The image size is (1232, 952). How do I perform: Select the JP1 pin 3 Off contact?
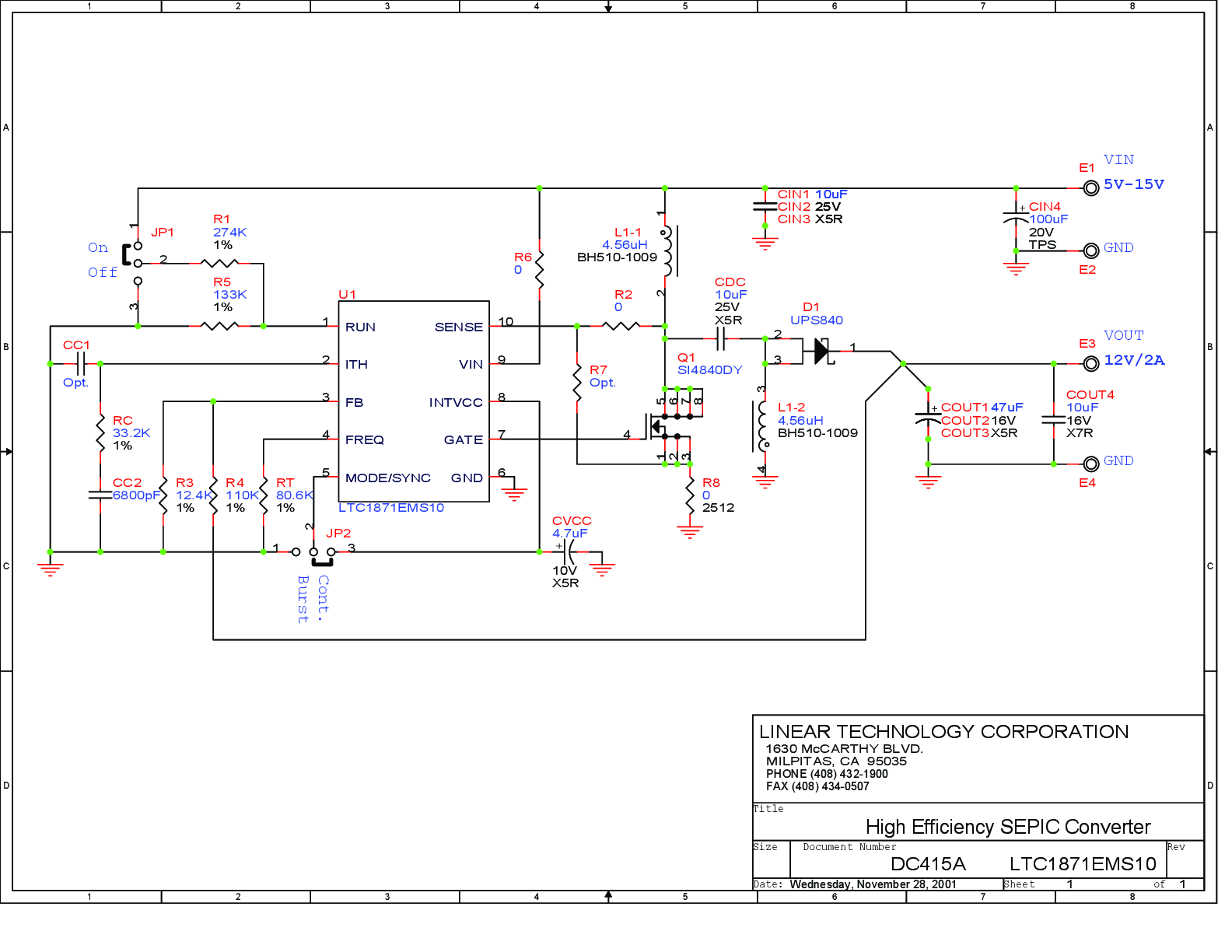(138, 281)
